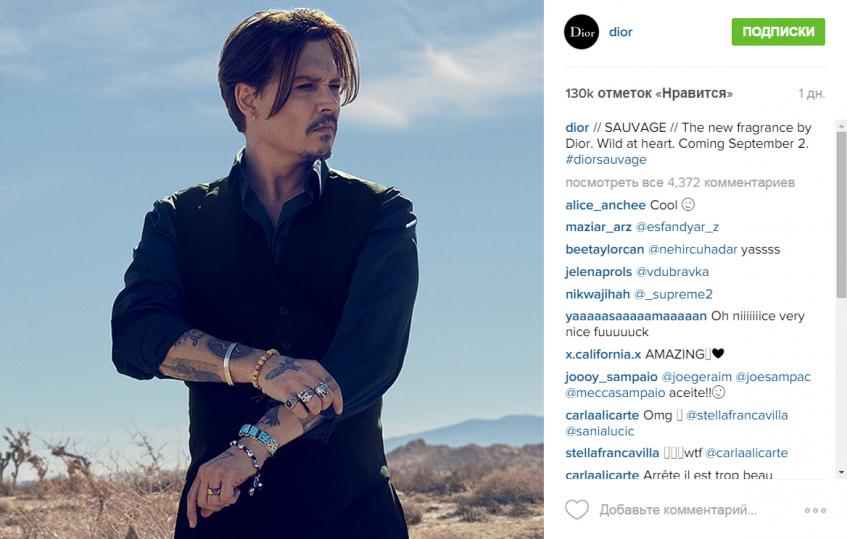Open the three-dots more options menu
Screen dimensions: 847x539
pos(815,510)
